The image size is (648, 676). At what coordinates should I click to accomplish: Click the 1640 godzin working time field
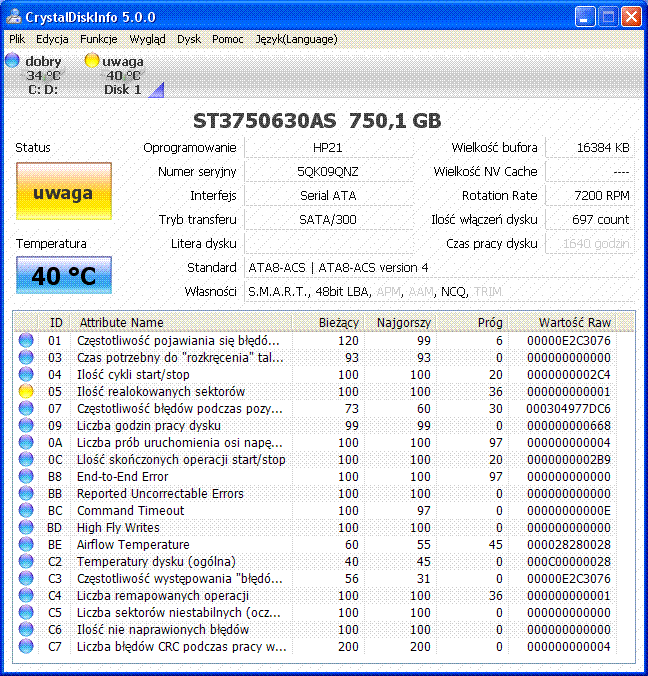(x=589, y=244)
